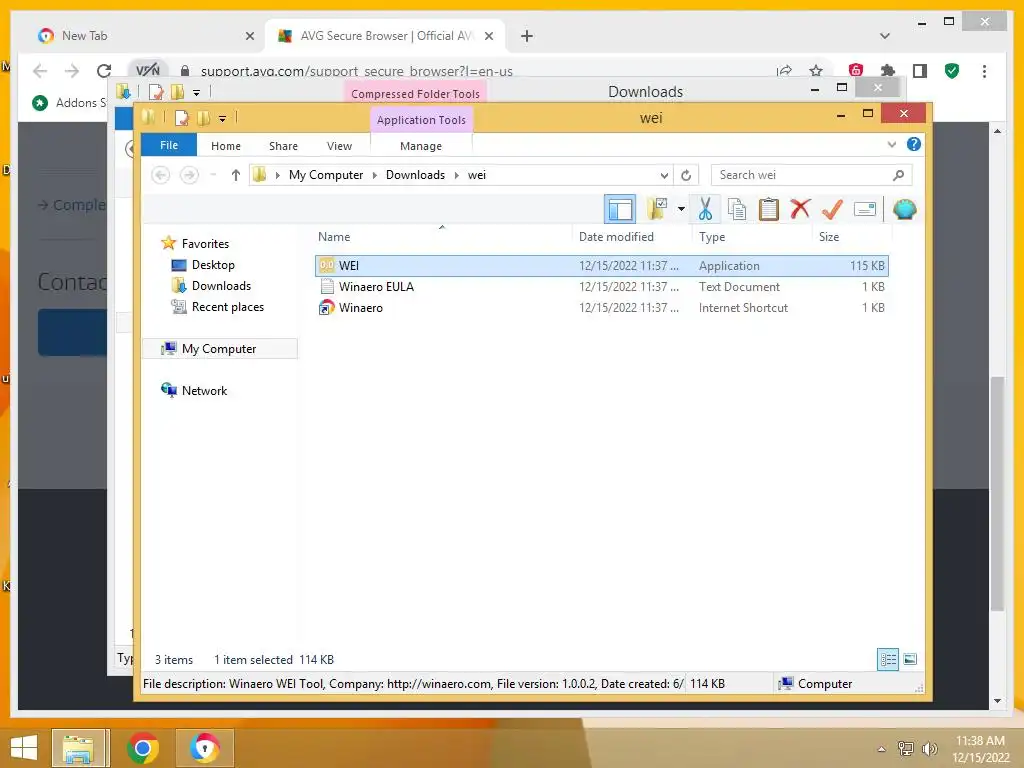Cut the selected file with scissors icon
Image resolution: width=1024 pixels, height=768 pixels.
[705, 210]
